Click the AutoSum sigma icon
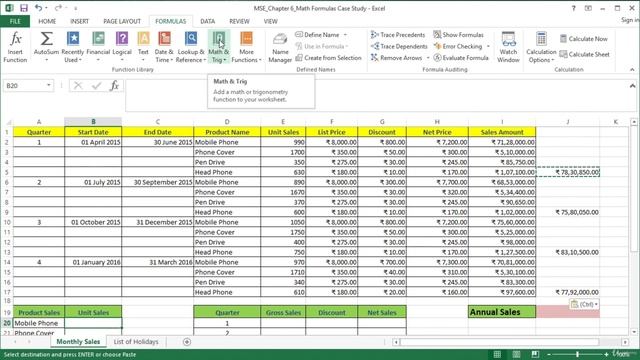The height and width of the screenshot is (360, 640). pos(46,39)
